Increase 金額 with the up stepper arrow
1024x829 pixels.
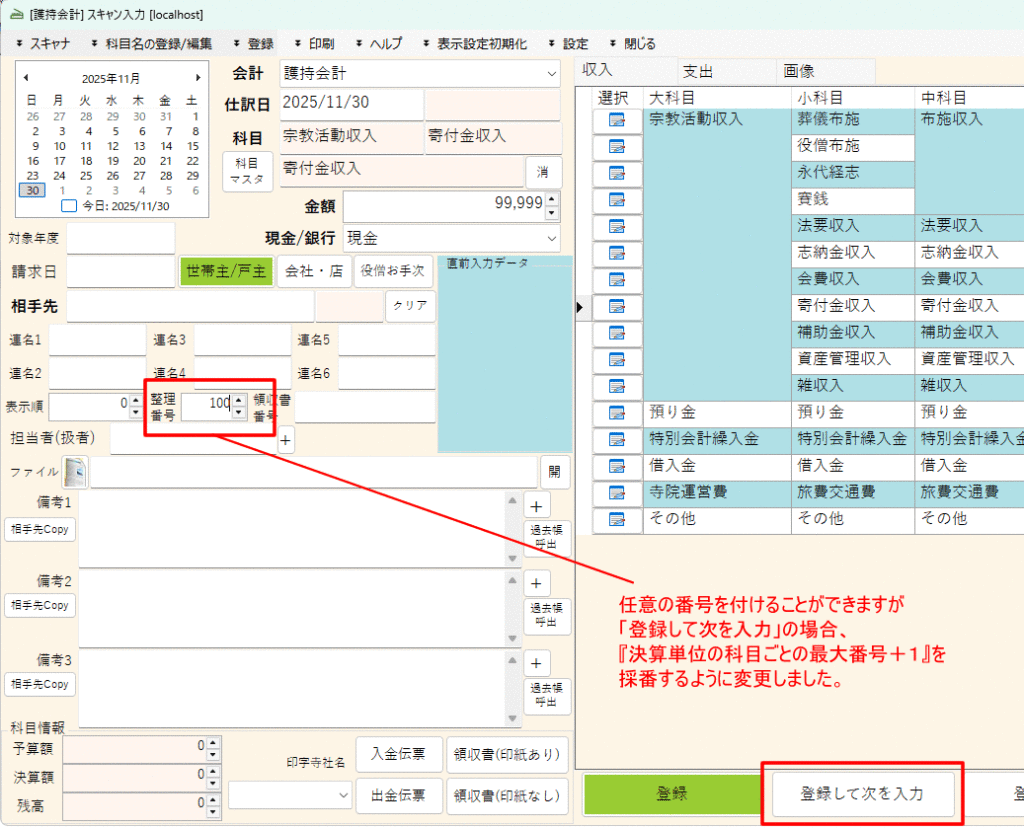(x=552, y=198)
